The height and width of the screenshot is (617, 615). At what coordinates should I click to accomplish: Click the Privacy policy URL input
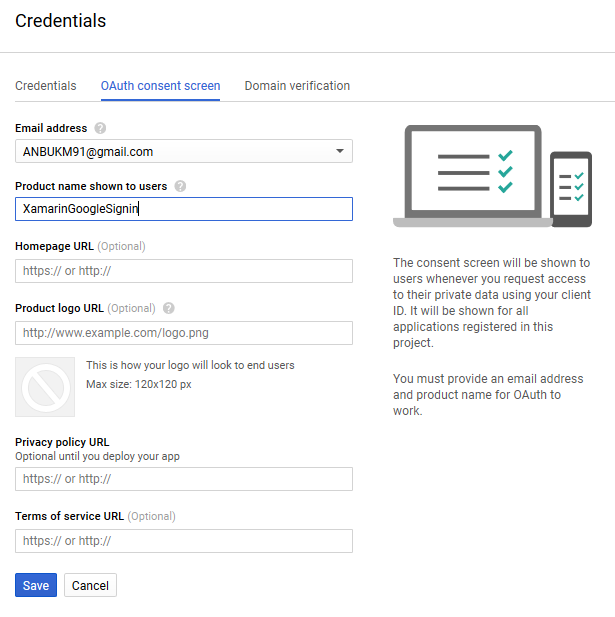point(184,479)
